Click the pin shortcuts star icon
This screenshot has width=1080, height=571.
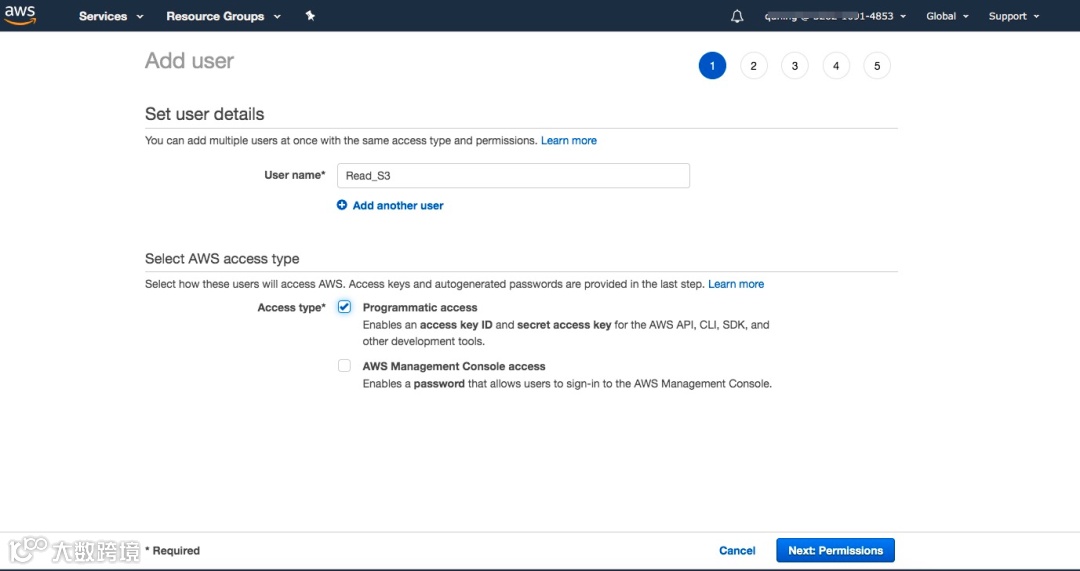point(310,16)
